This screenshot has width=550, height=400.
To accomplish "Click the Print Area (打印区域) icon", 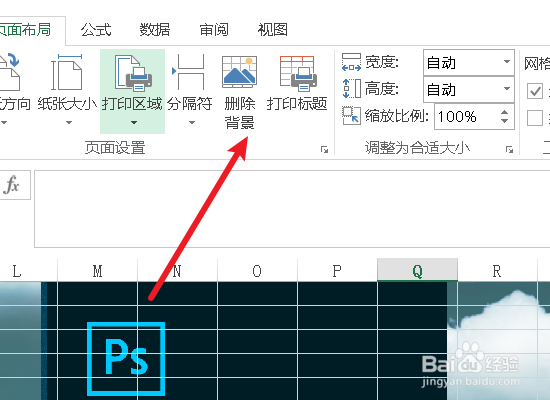I will (x=133, y=73).
